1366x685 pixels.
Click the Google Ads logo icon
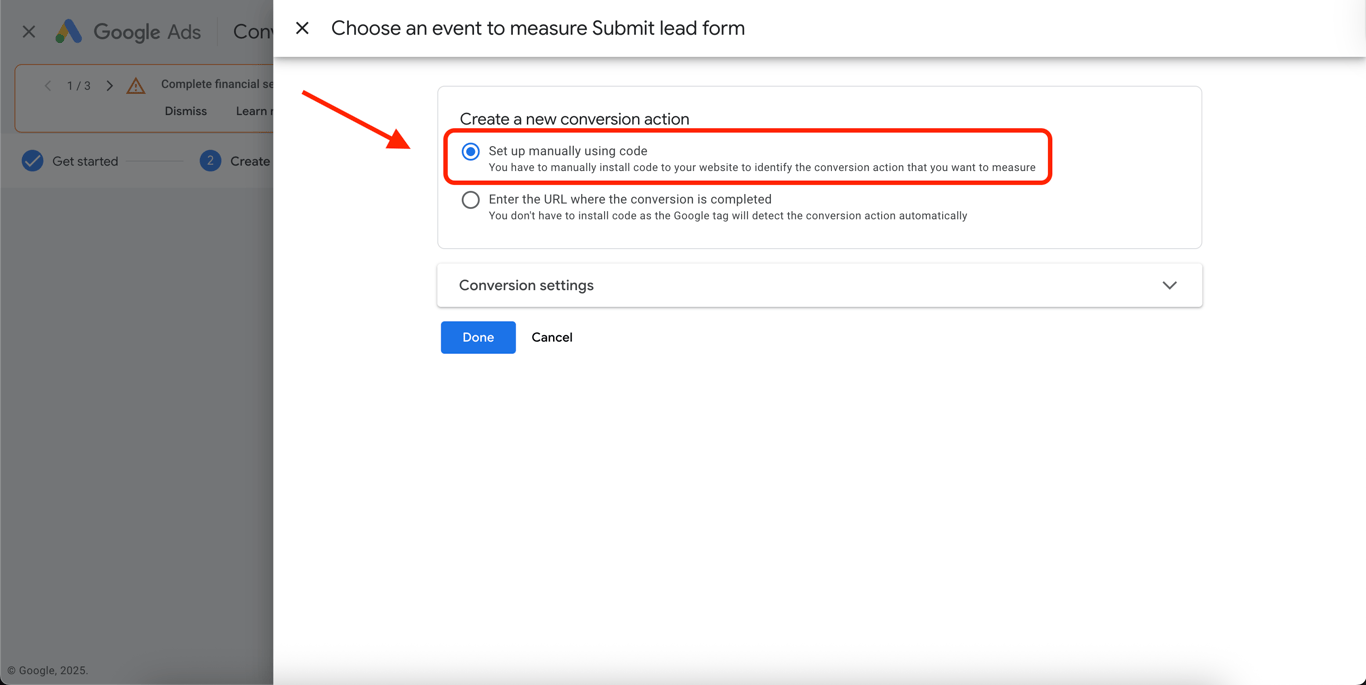pos(68,32)
